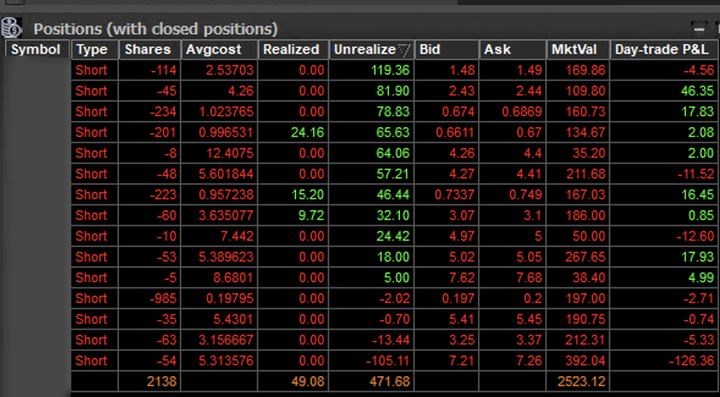The width and height of the screenshot is (720, 397).
Task: Sort by the Shares column header
Action: 150,50
